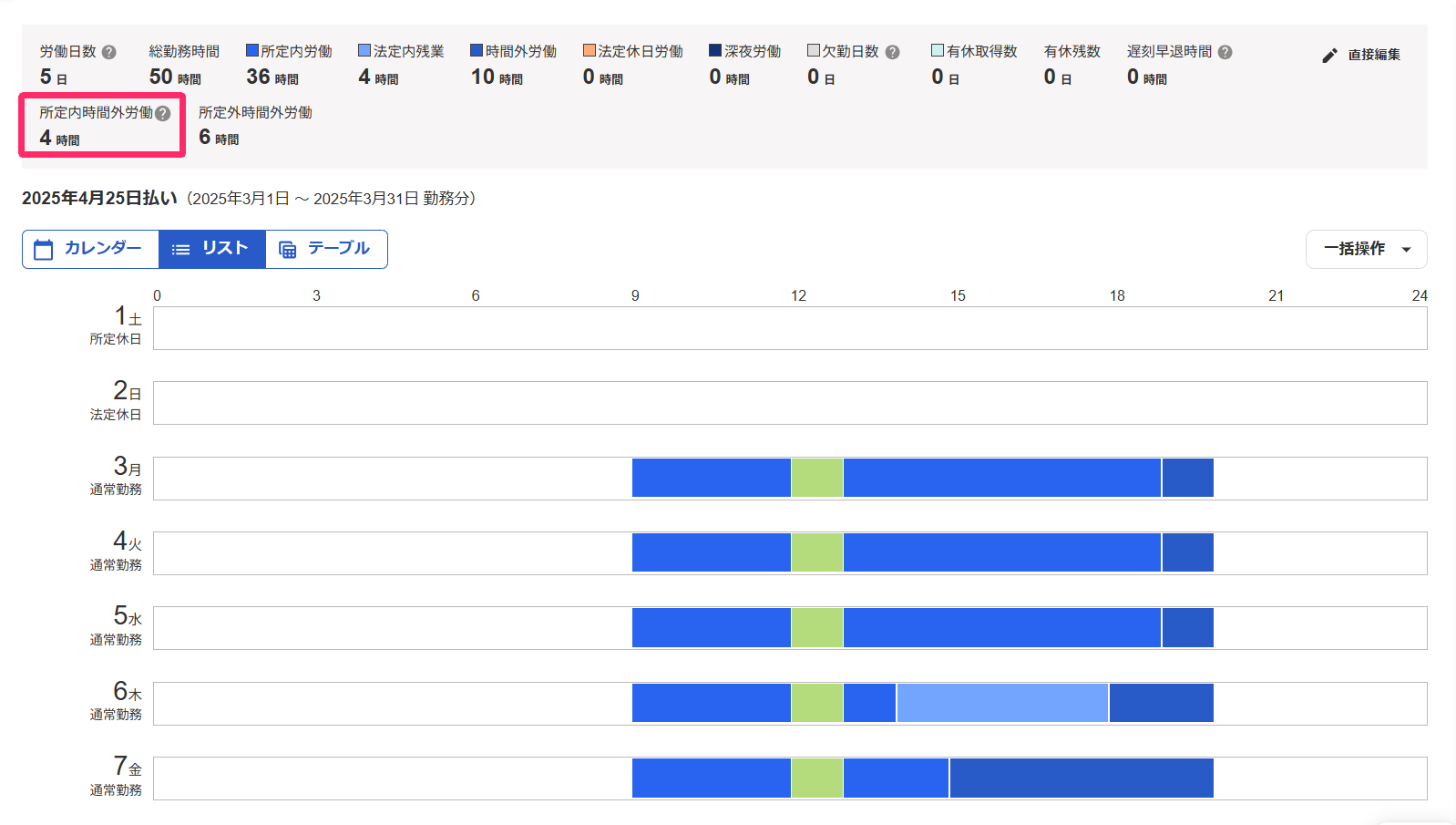Select the リスト view tab

[x=212, y=249]
